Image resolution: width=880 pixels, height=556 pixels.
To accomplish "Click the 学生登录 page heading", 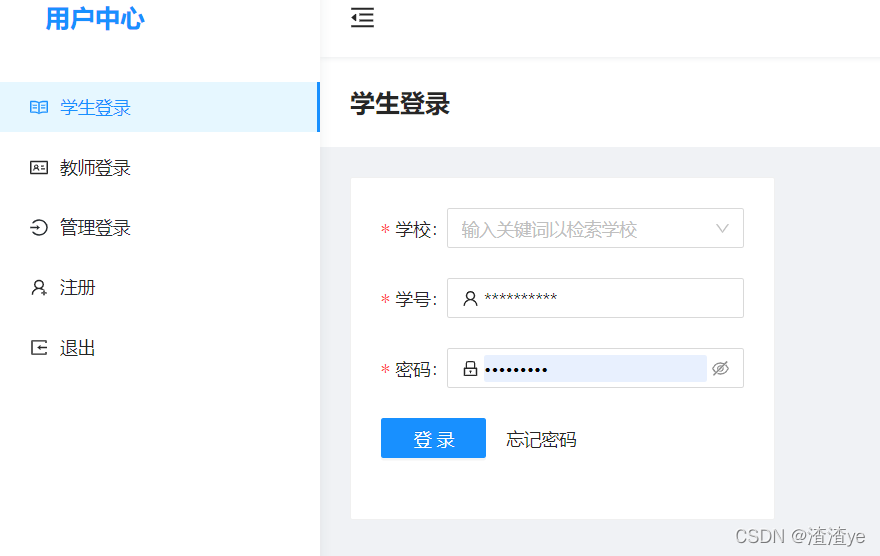I will (400, 104).
